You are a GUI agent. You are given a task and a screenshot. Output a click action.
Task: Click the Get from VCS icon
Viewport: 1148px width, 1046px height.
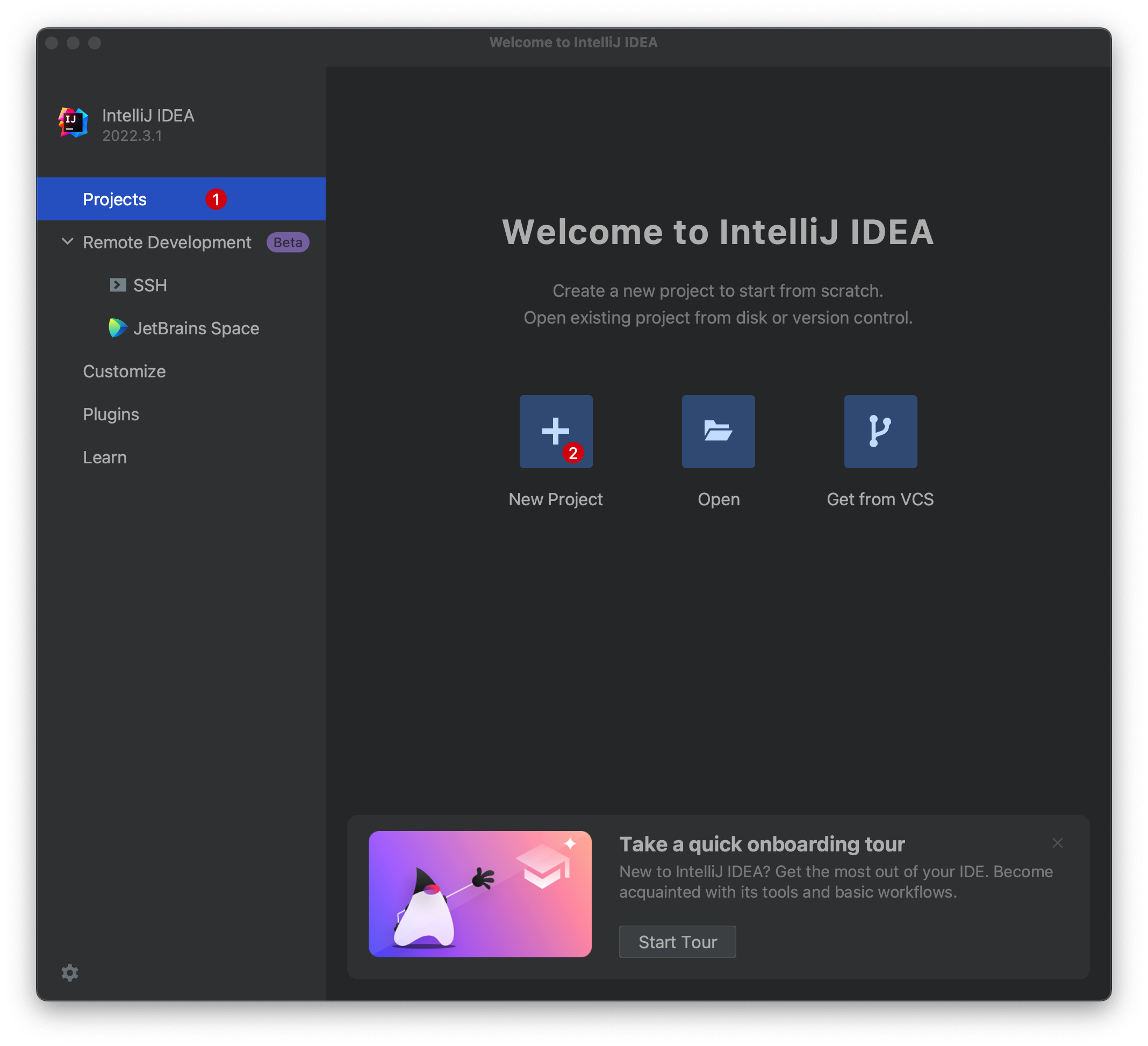click(880, 431)
